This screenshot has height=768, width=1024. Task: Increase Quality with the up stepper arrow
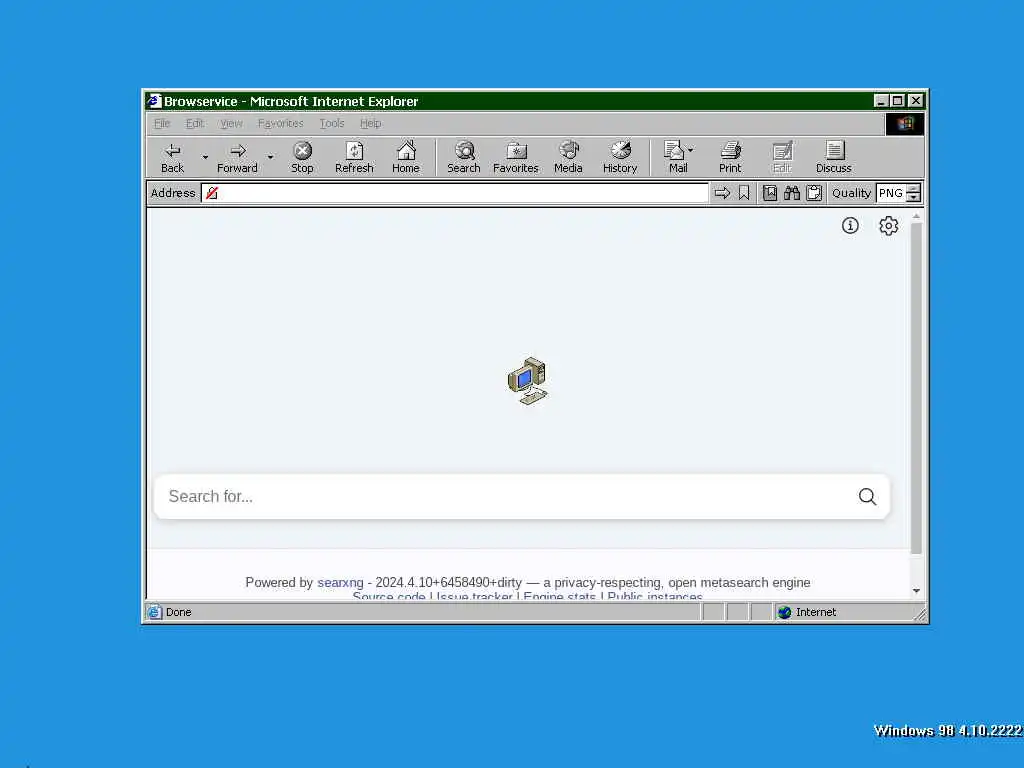click(914, 189)
